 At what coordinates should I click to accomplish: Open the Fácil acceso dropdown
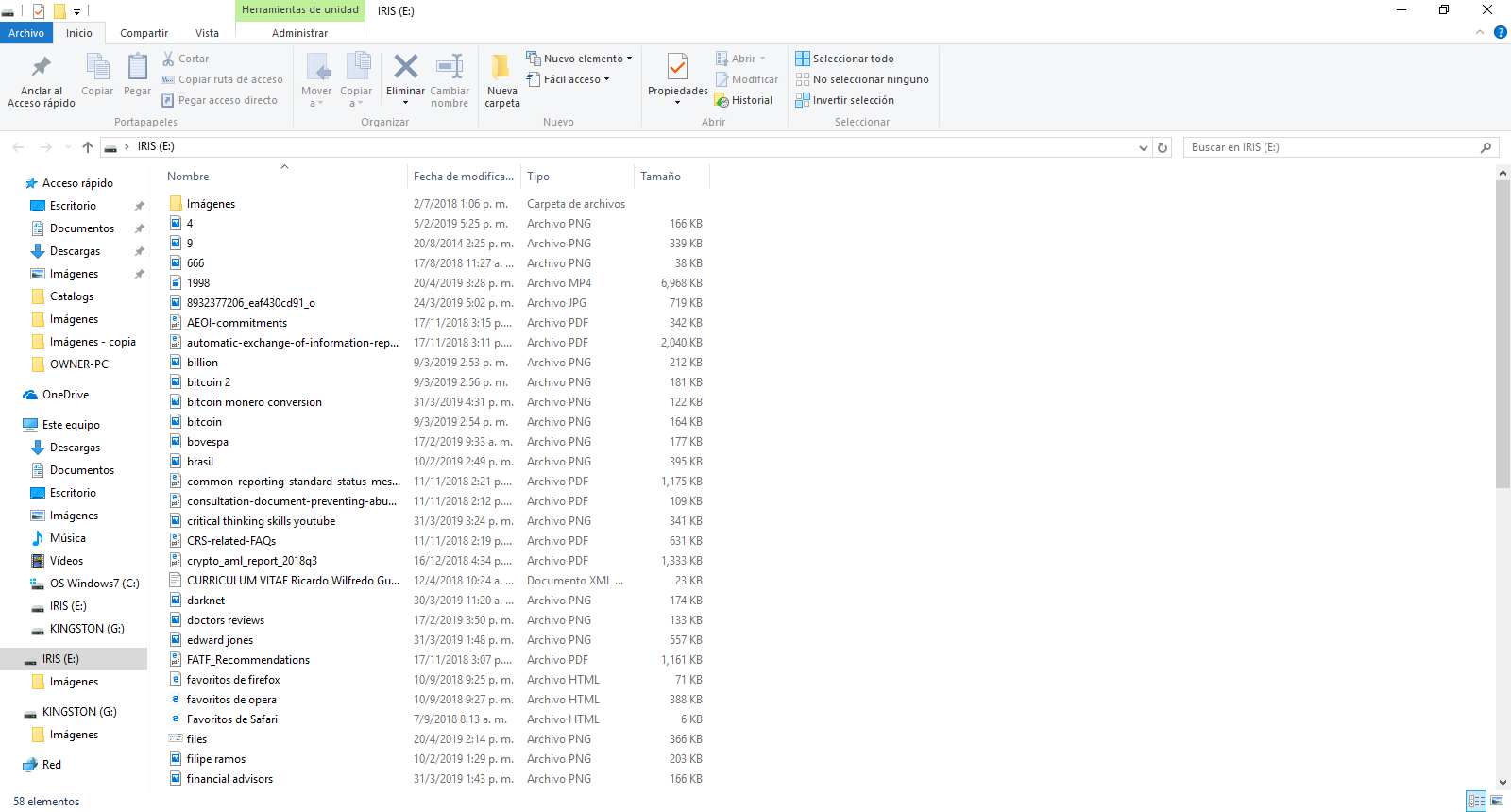pos(569,79)
